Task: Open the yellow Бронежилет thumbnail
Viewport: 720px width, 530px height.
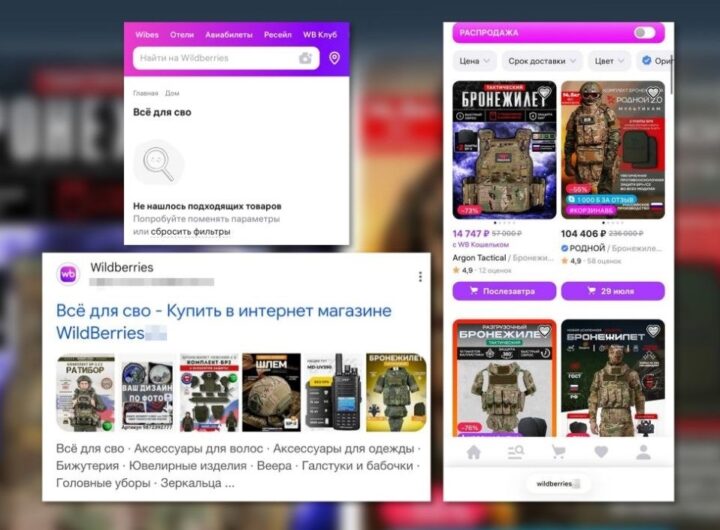Action: (396, 393)
